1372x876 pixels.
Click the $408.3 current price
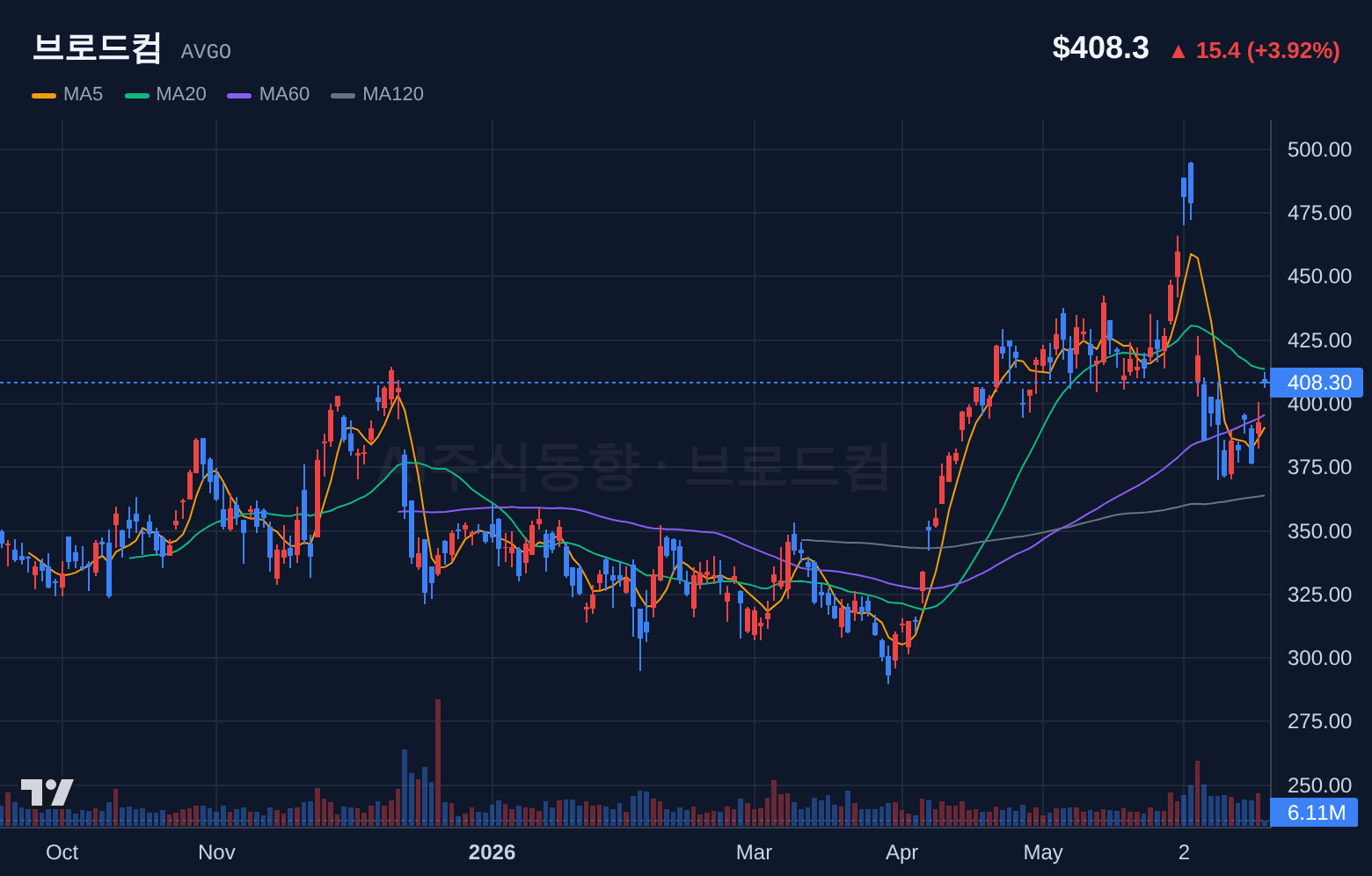pos(1100,47)
